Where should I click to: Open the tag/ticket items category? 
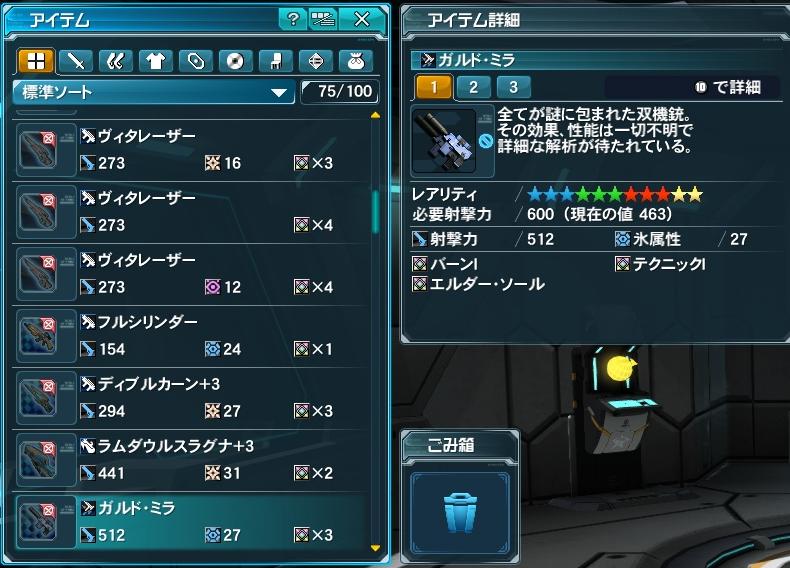[195, 61]
